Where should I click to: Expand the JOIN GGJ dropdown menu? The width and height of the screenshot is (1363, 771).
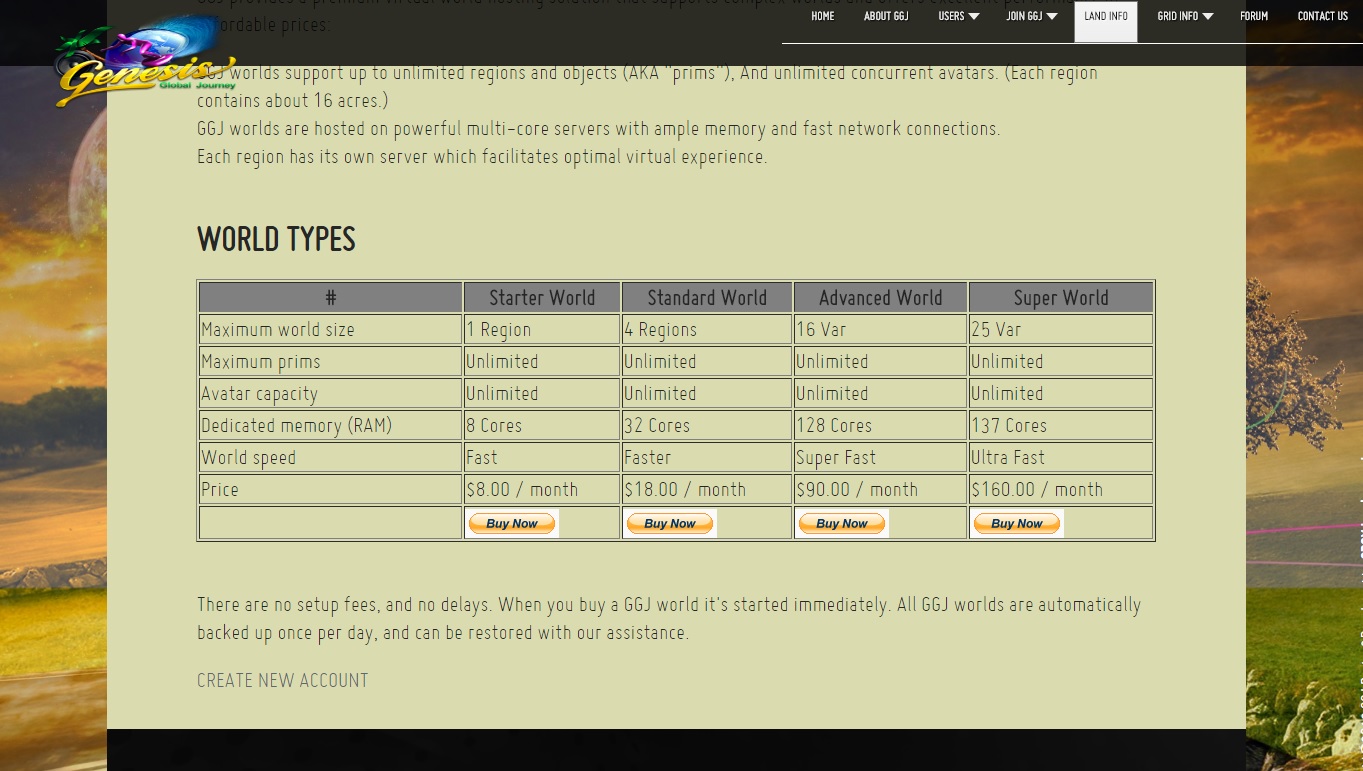click(1031, 16)
